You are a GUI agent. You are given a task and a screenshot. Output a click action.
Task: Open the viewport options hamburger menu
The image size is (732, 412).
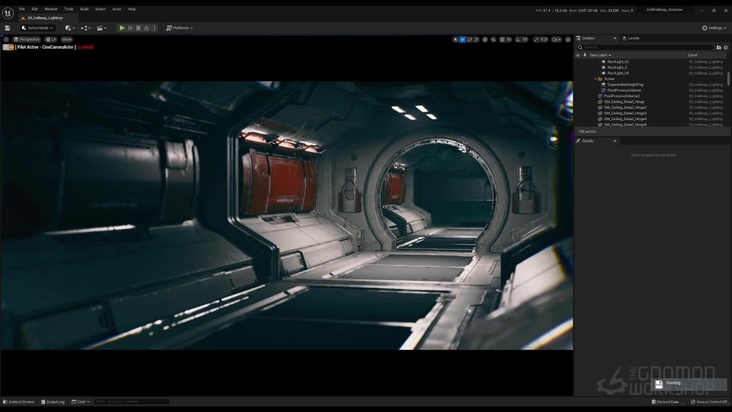pyautogui.click(x=6, y=40)
